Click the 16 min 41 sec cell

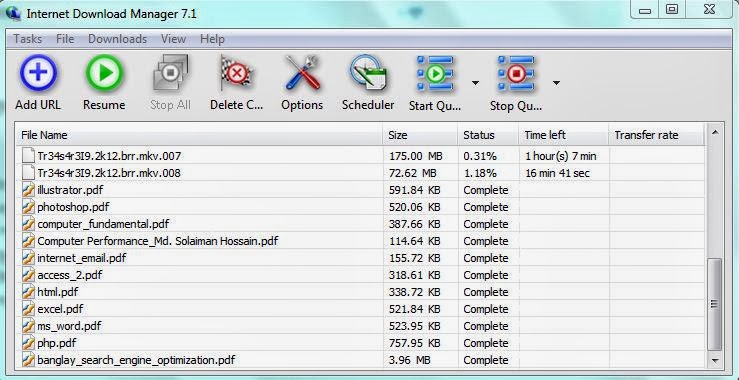pyautogui.click(x=558, y=173)
